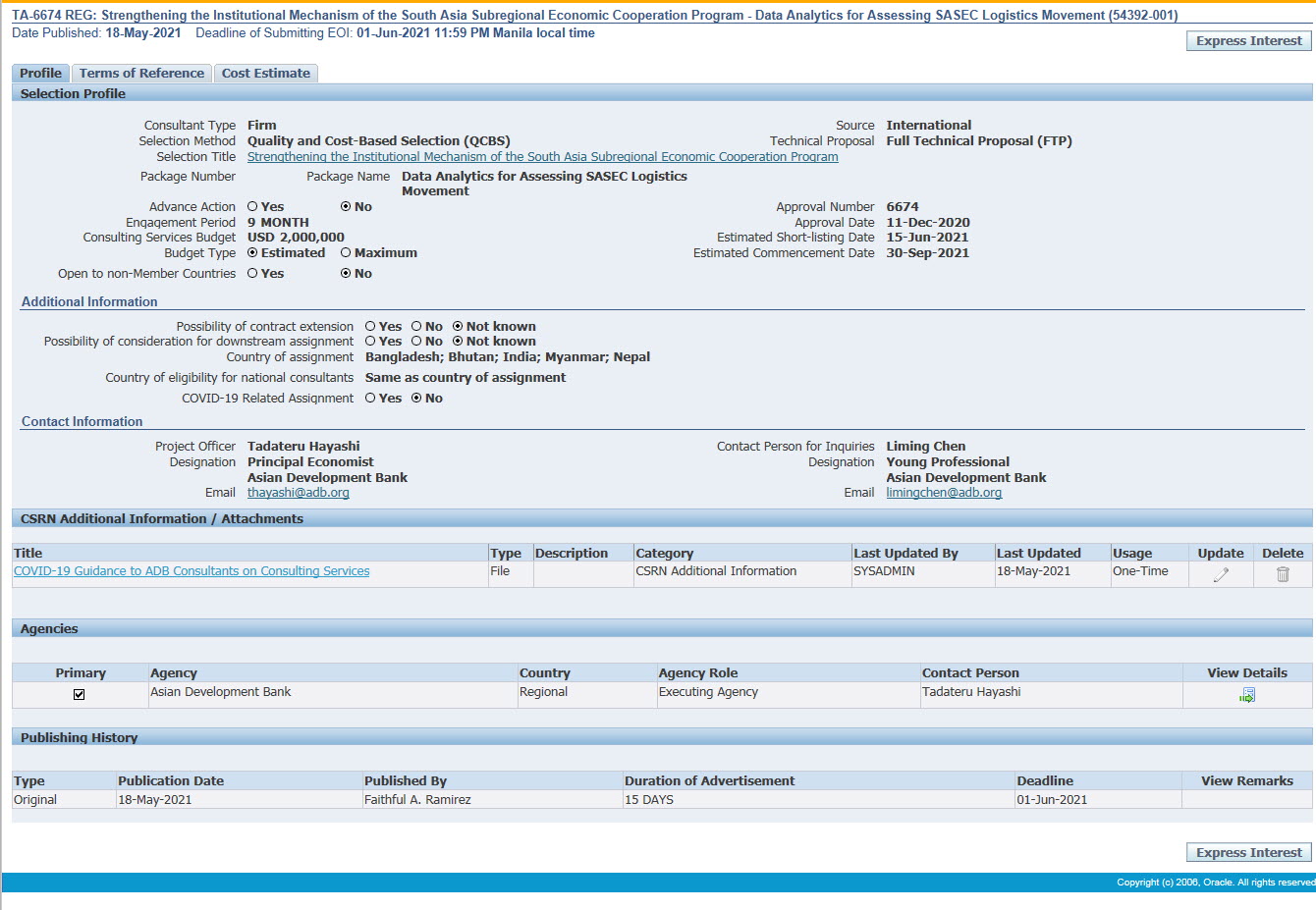Viewport: 1316px width, 910px height.
Task: Open COVID-19 Guidance to ADB Consultants attachment
Action: 192,571
